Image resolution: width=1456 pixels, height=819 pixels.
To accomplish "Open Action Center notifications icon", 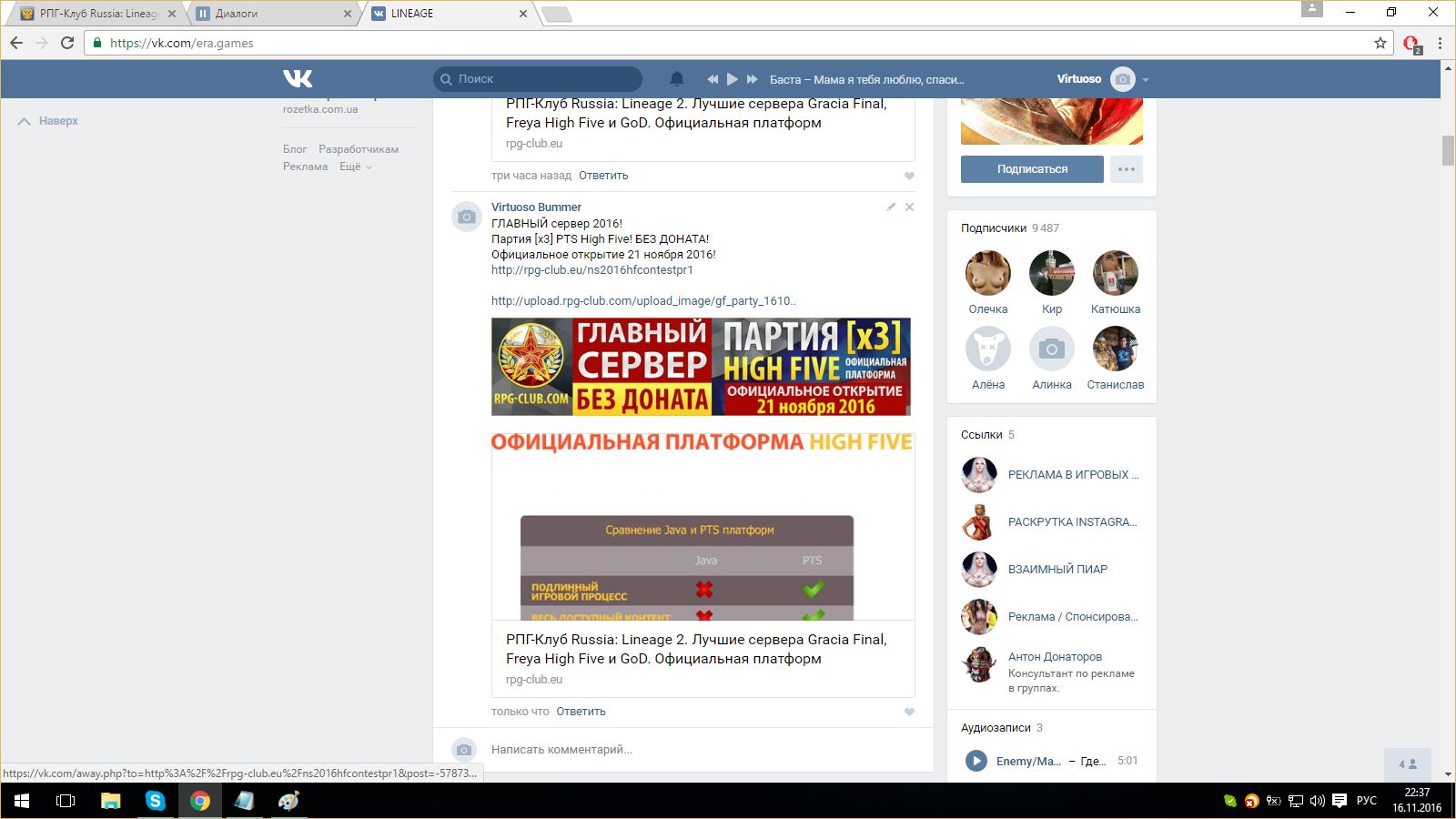I will tap(1340, 801).
